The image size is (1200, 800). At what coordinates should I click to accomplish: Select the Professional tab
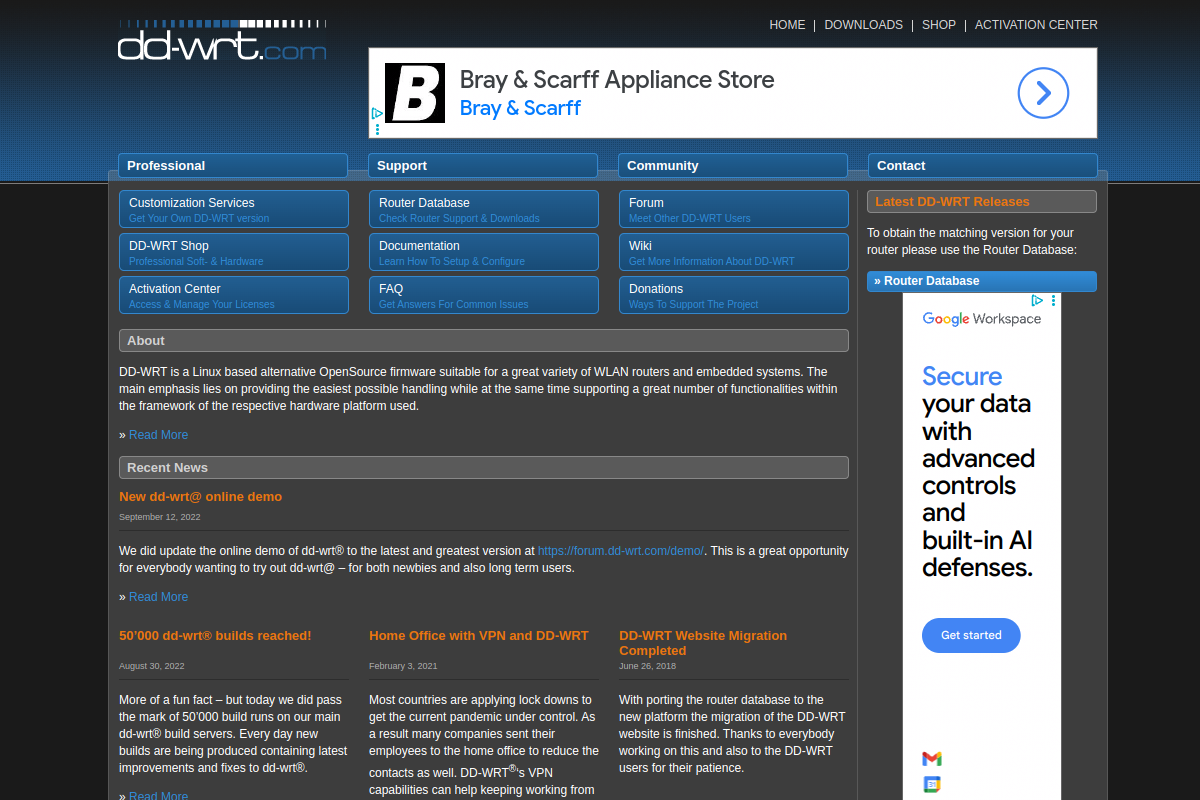point(233,166)
